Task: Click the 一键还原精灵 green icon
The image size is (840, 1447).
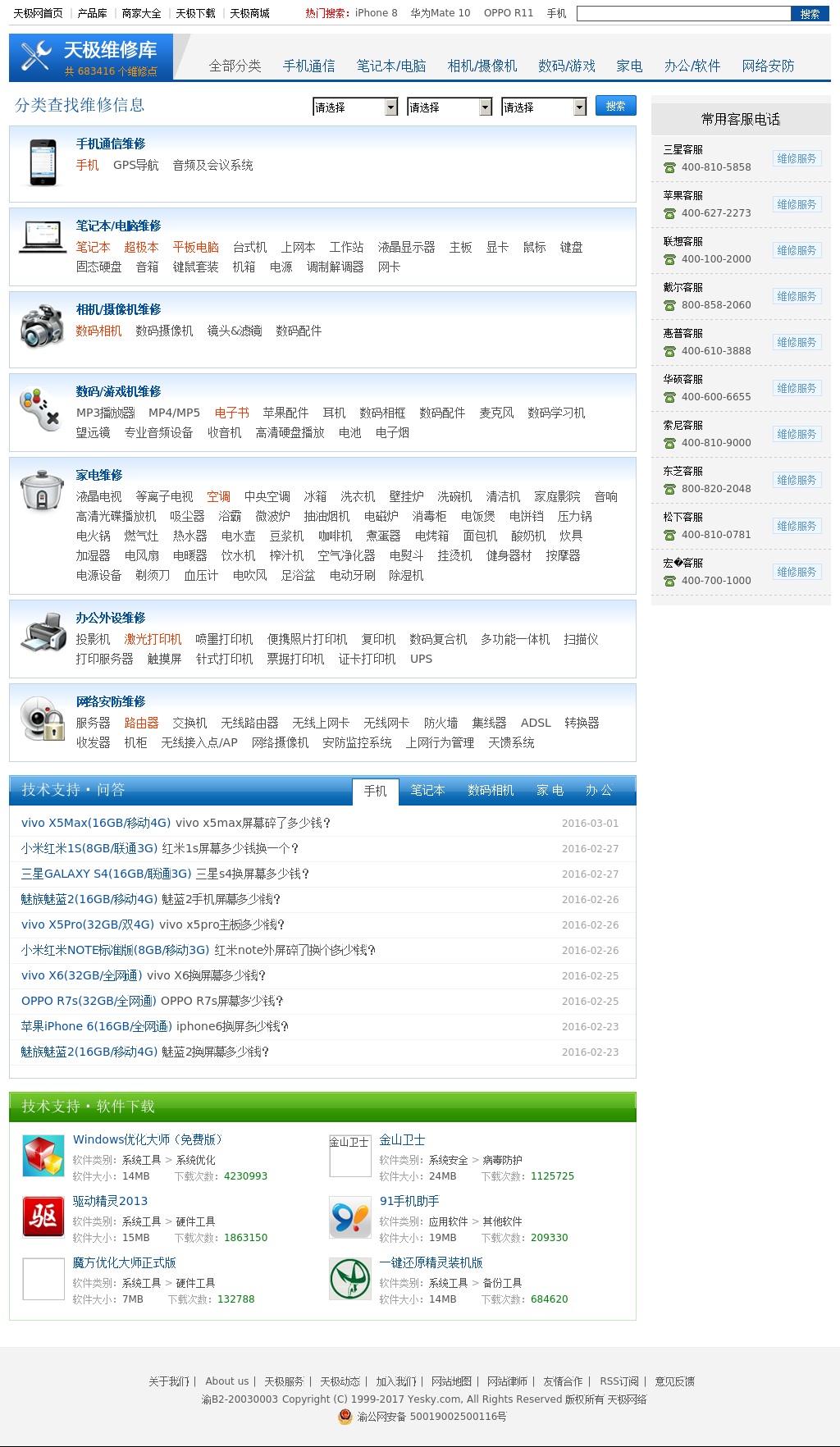Action: pos(350,1279)
